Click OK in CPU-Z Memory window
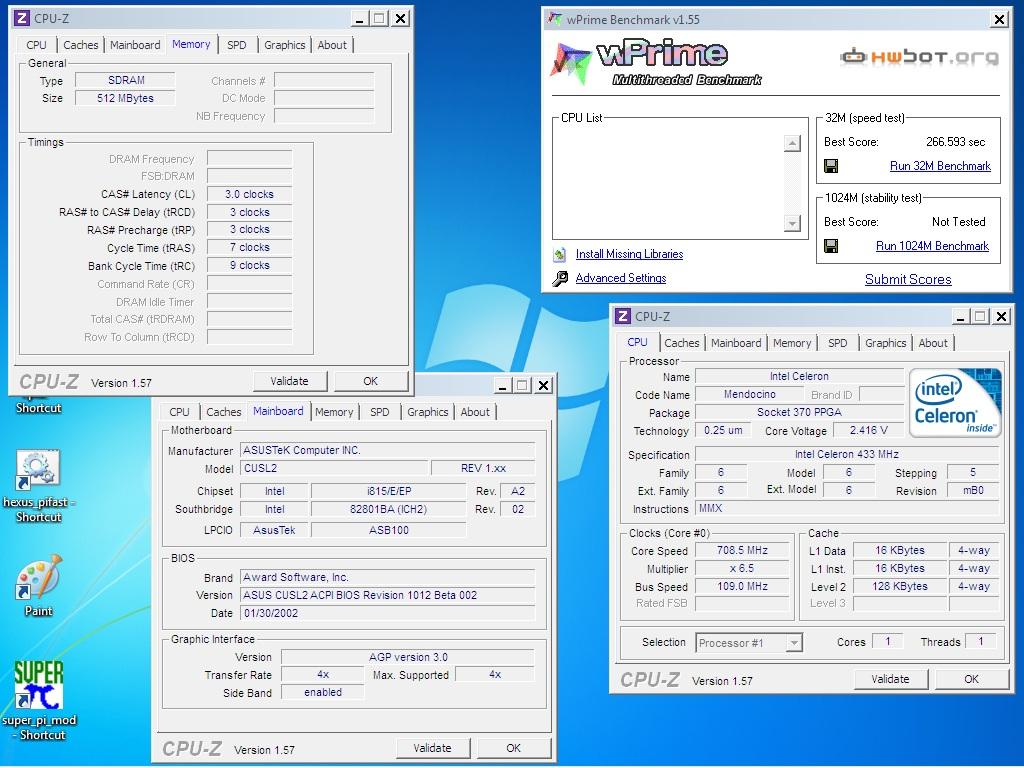 coord(370,381)
